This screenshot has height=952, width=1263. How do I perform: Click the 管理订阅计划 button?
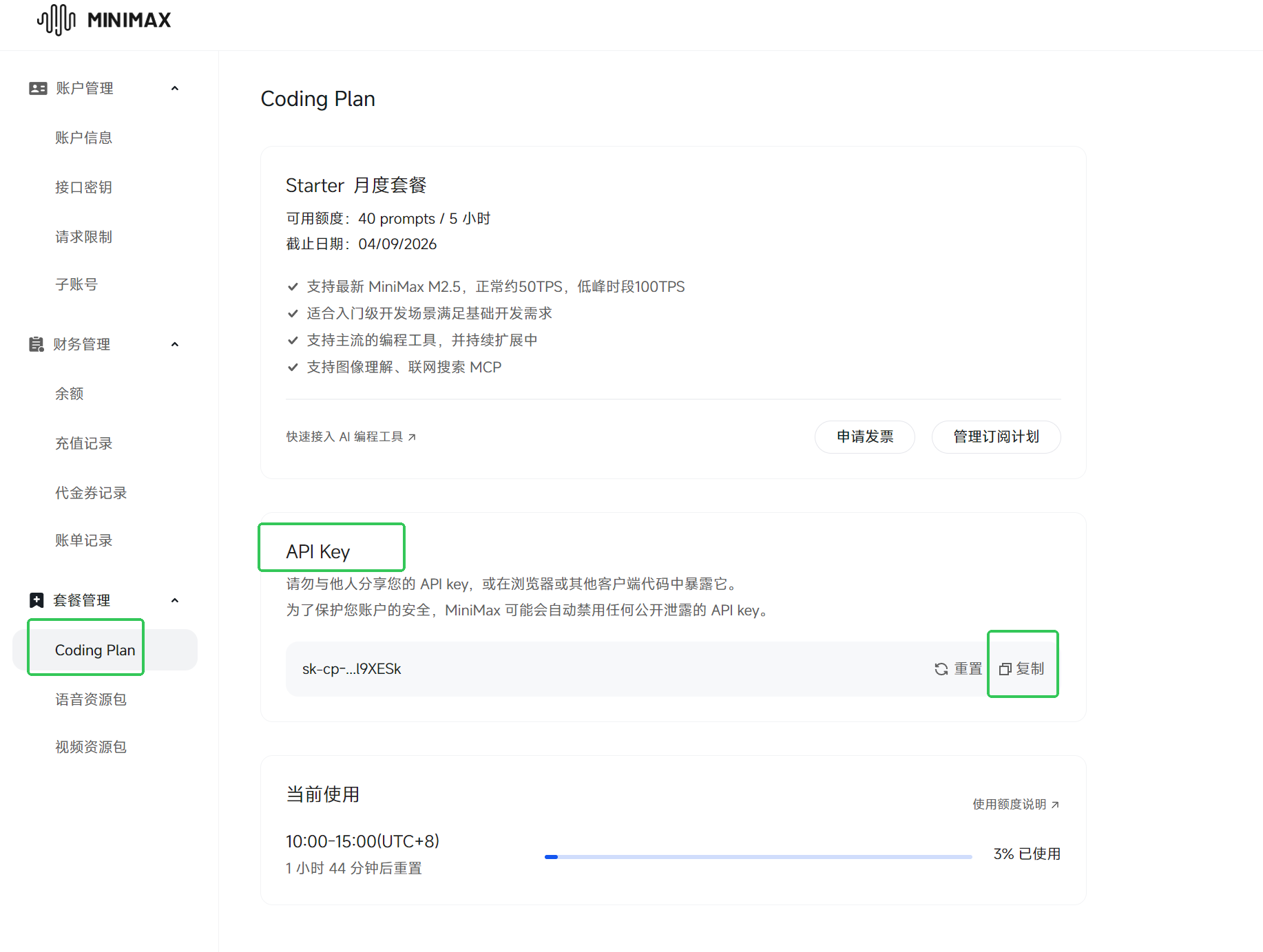point(996,437)
